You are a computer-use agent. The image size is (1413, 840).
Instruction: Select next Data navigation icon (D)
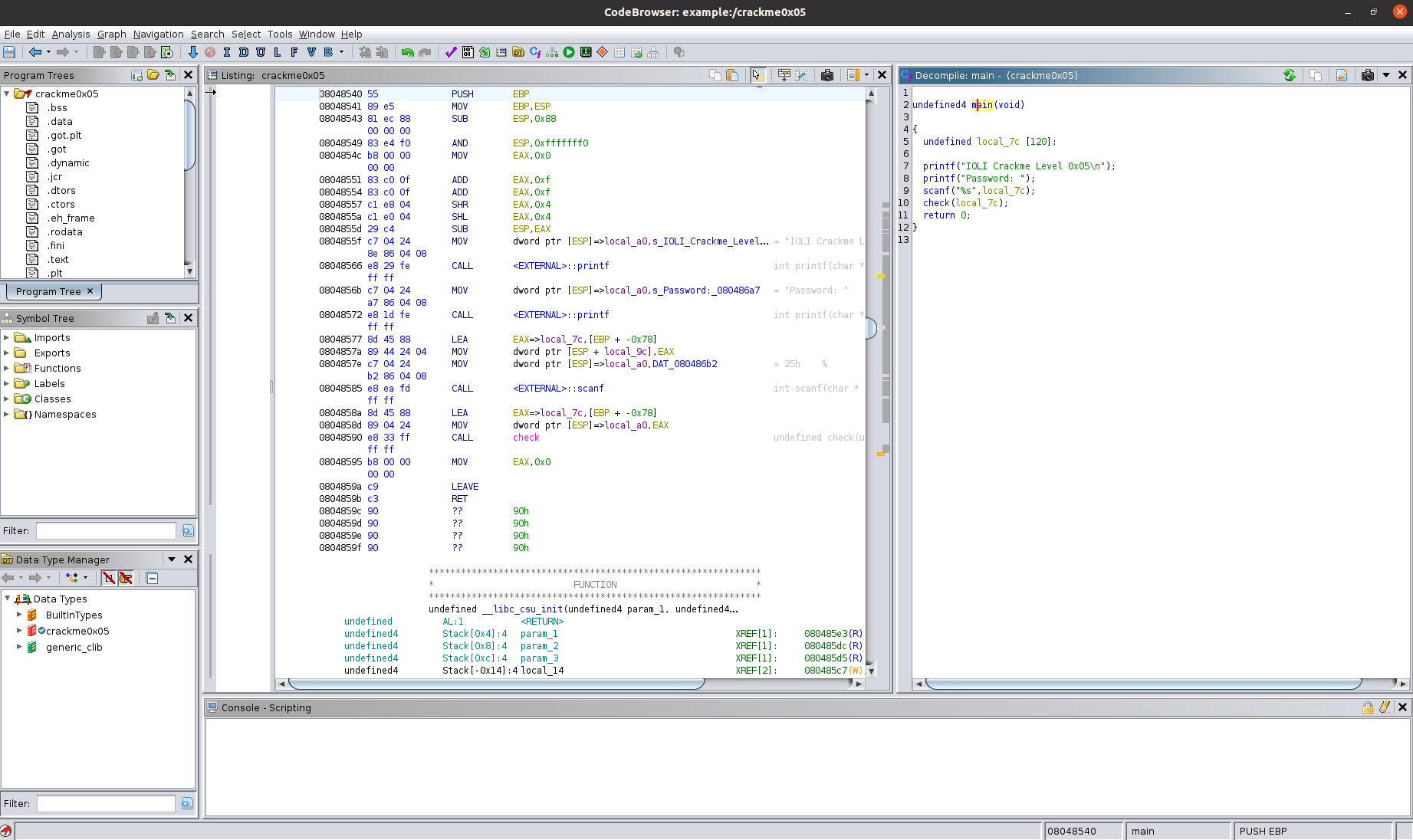click(243, 52)
